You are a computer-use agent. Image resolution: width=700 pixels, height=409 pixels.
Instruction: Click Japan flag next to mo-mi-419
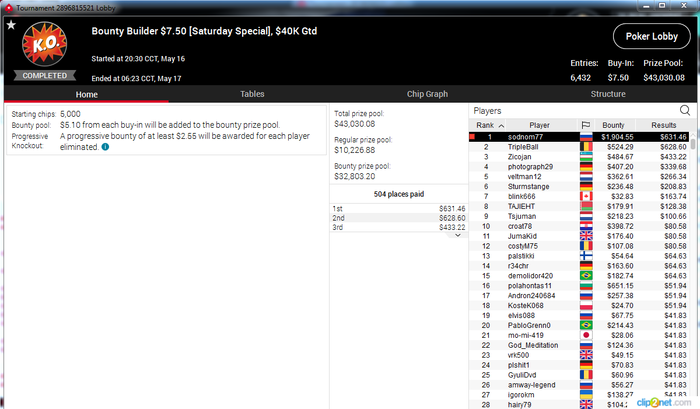pyautogui.click(x=586, y=335)
